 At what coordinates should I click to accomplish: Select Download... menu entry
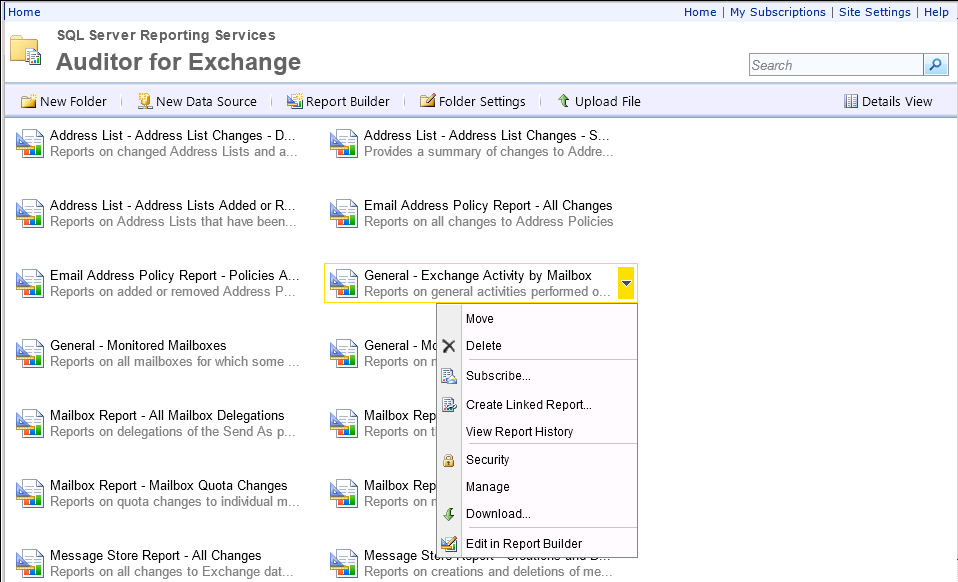tap(498, 514)
